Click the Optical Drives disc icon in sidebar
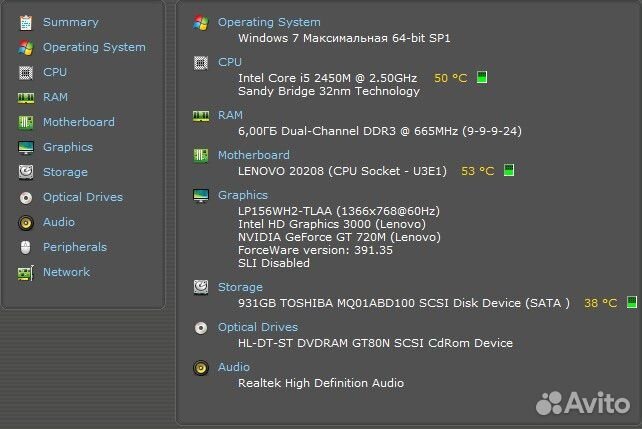Viewport: 642px width, 429px height. point(26,198)
